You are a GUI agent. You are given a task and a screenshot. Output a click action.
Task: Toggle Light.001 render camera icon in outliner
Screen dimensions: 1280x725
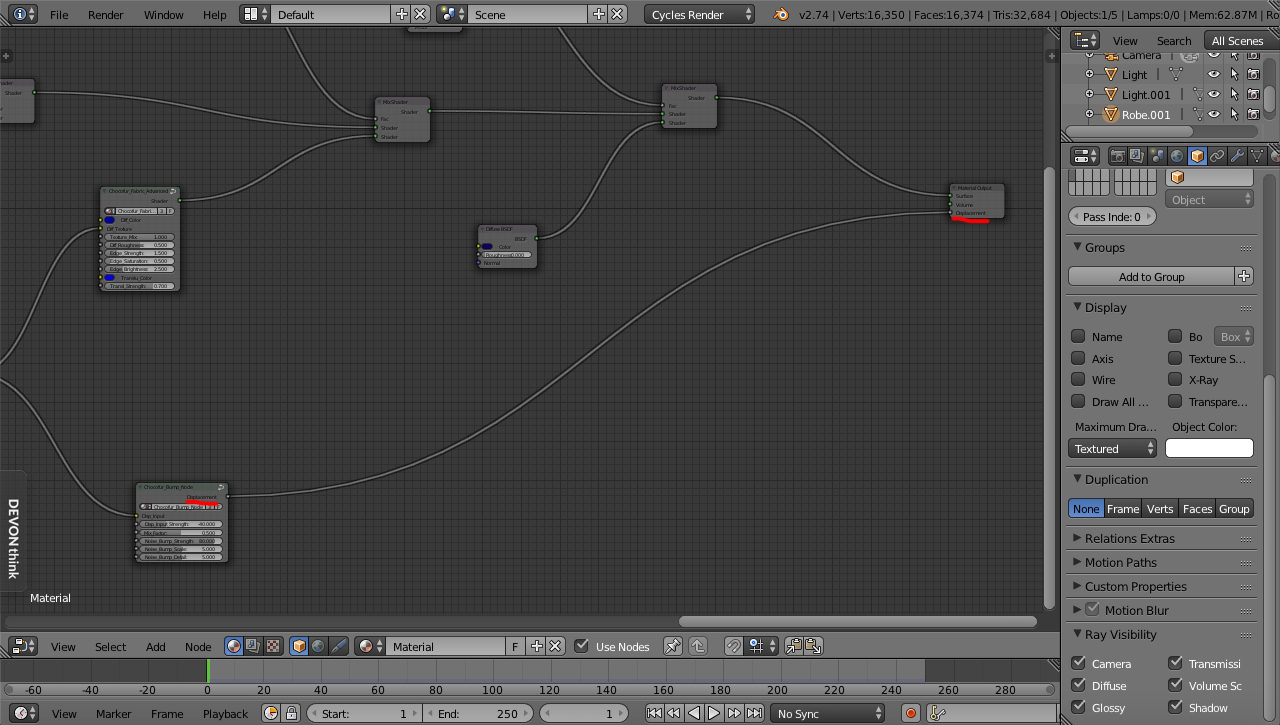pos(1253,94)
